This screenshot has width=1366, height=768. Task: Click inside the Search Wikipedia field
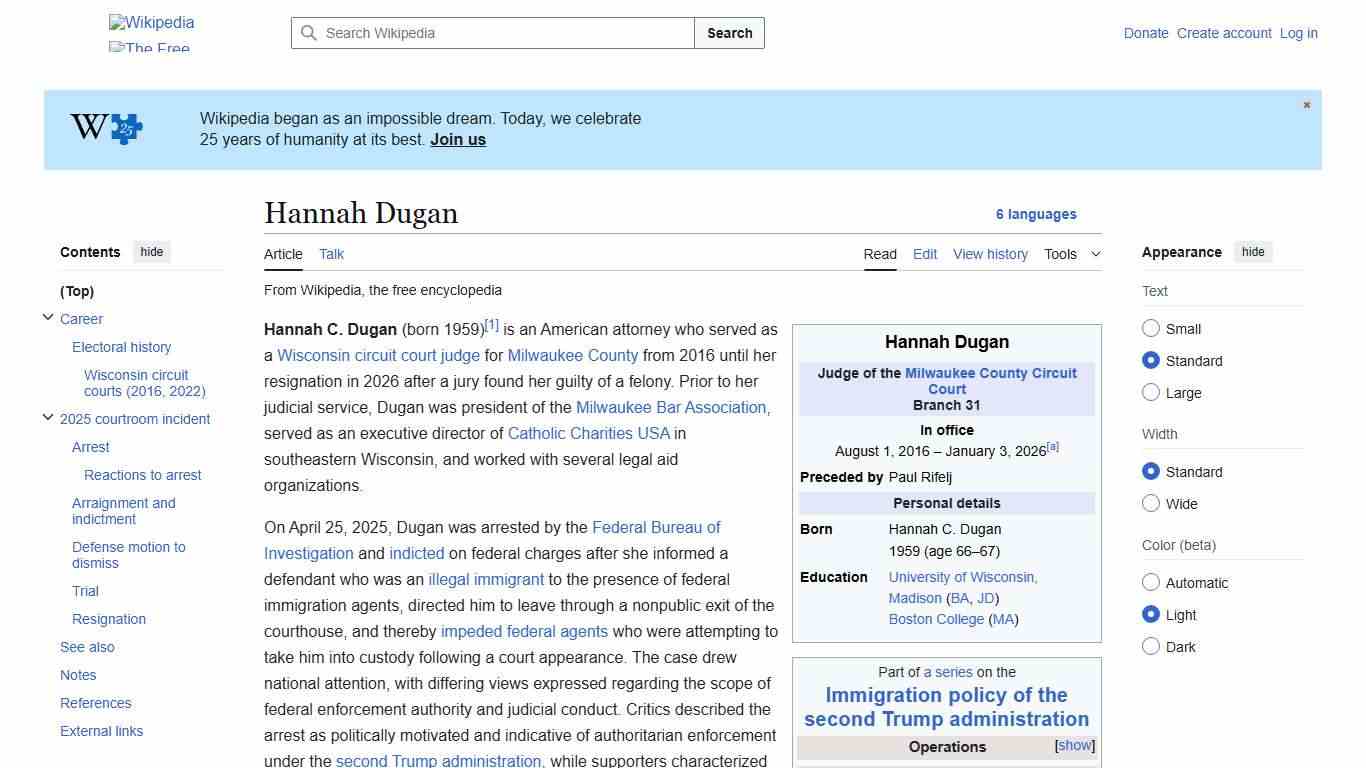pyautogui.click(x=490, y=33)
